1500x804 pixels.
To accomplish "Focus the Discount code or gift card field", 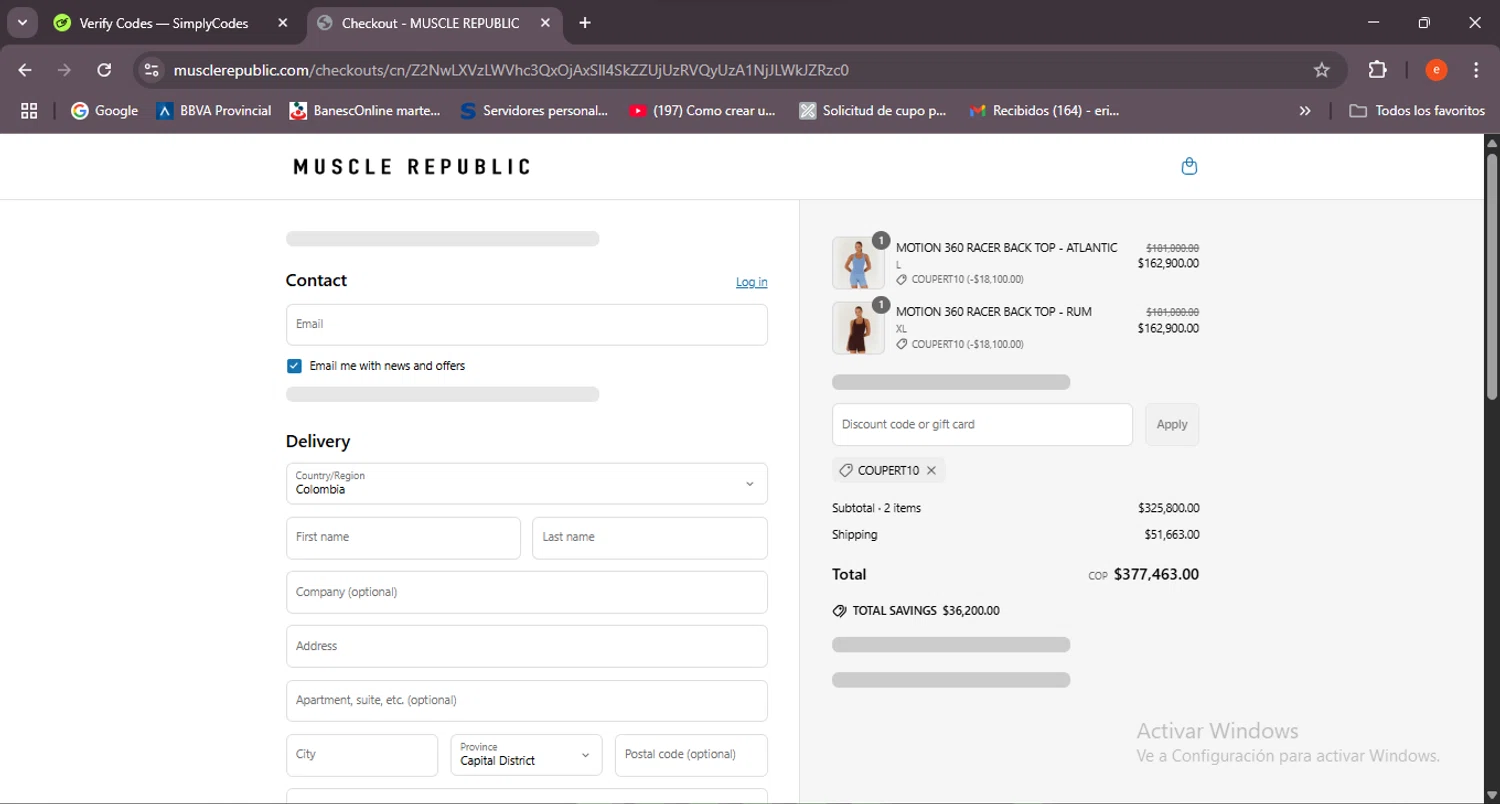I will (x=982, y=424).
